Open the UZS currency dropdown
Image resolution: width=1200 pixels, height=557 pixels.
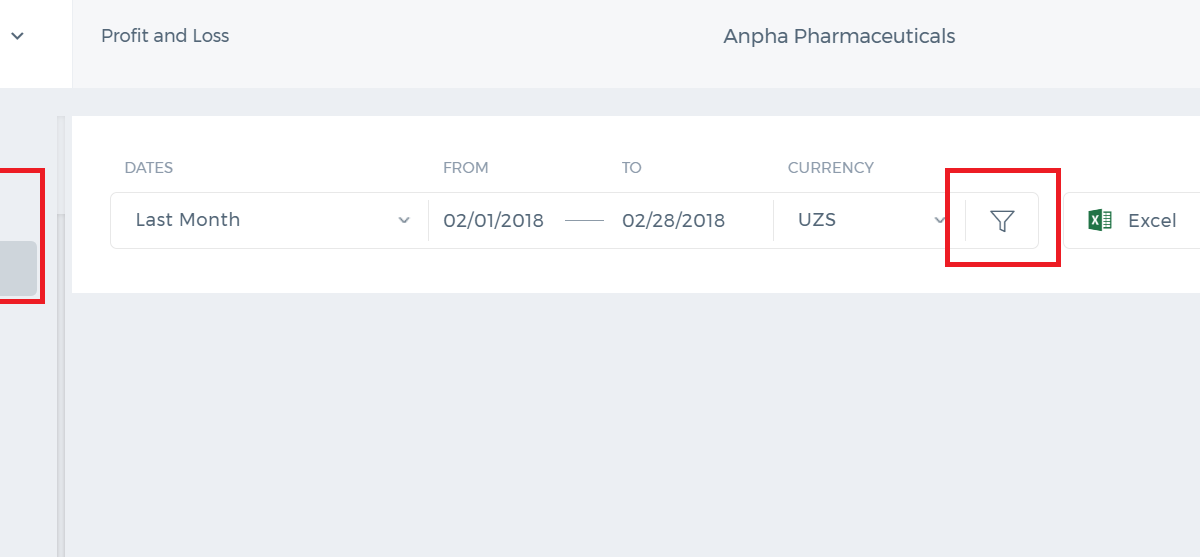(x=870, y=220)
